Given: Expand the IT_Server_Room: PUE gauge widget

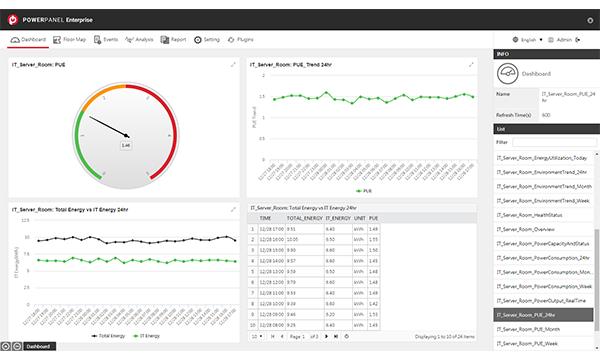Looking at the screenshot, I should (233, 65).
